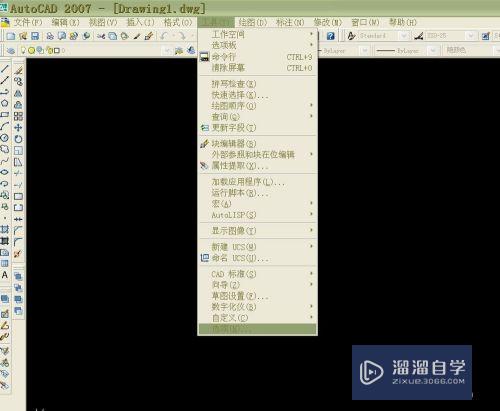This screenshot has width=500, height=411.
Task: Expand the 查询(Q) submenu
Action: [x=257, y=117]
